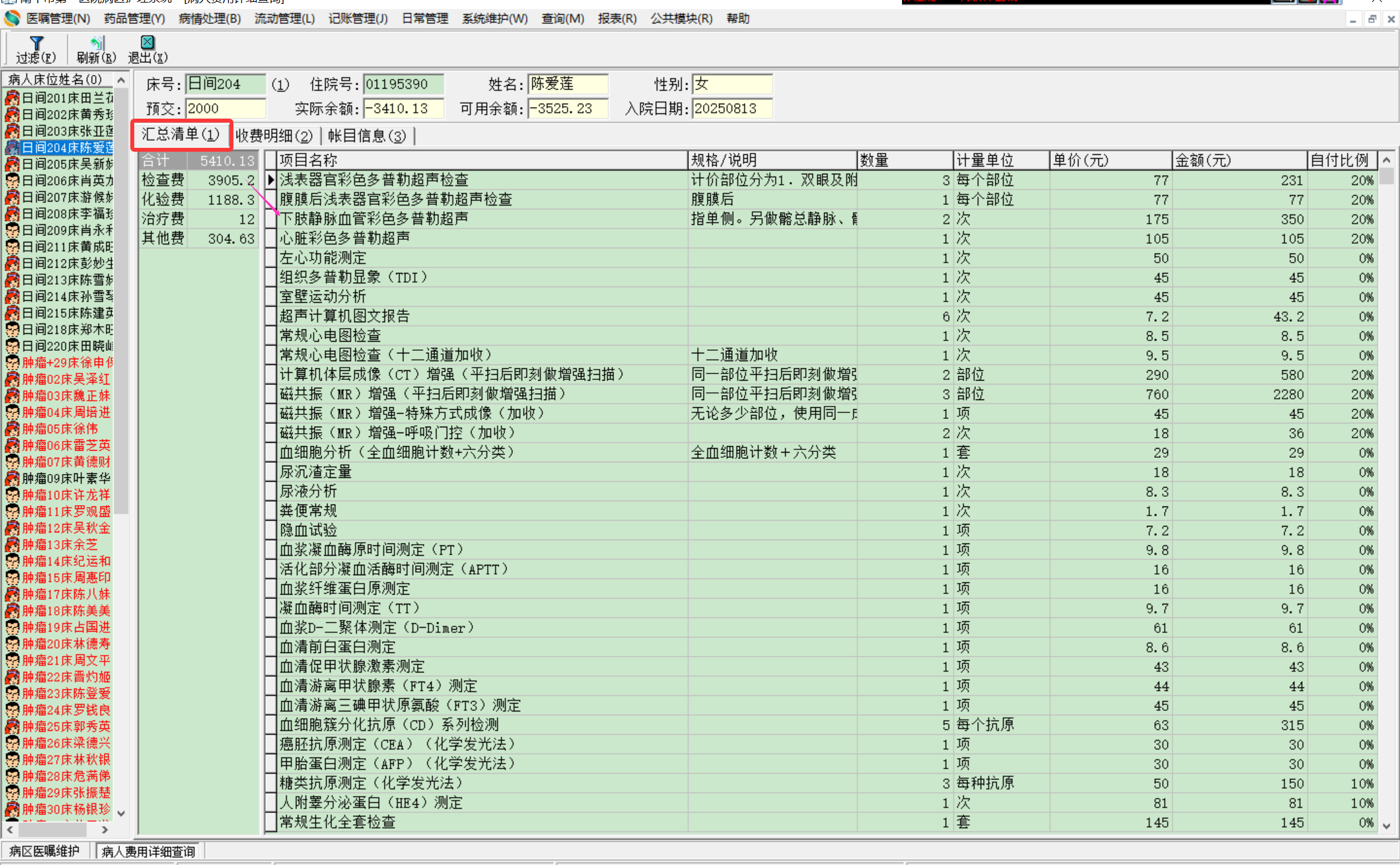Switch to 收费明细(2) tab
Screen dimensions: 1400x865
click(274, 136)
